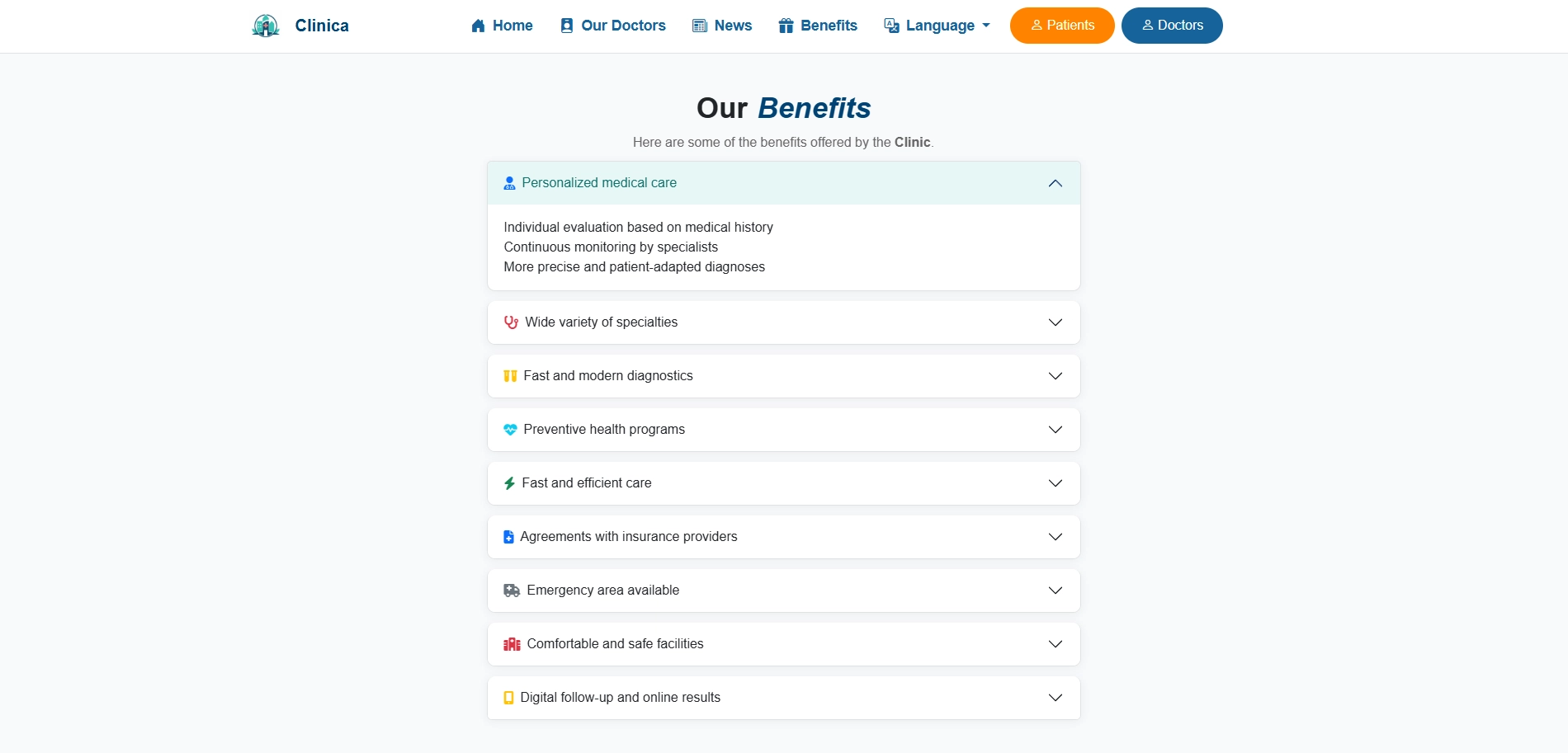Expand Emergency area available section
The width and height of the screenshot is (1568, 753).
coord(1055,591)
